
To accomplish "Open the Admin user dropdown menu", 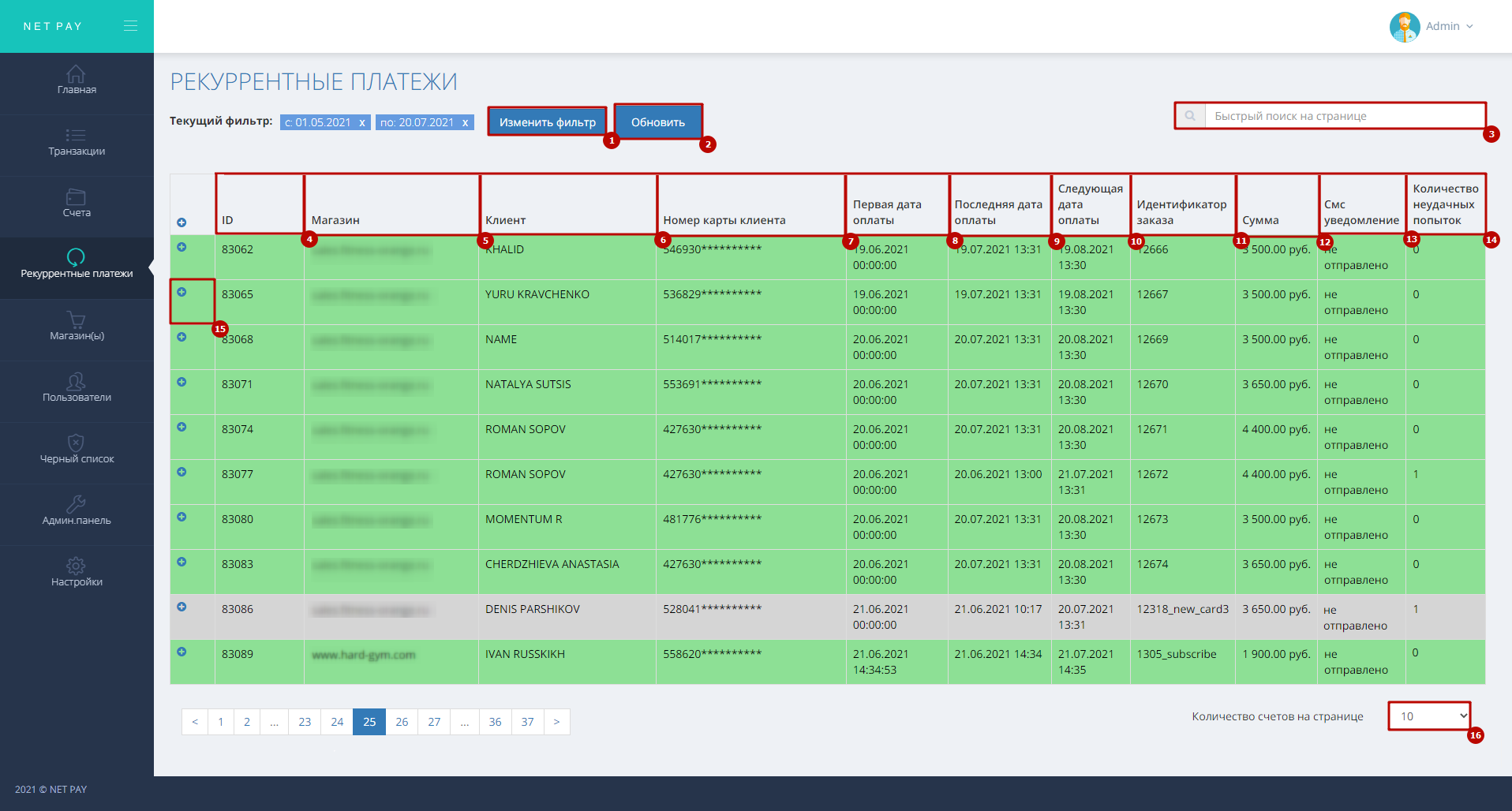I will (x=1432, y=26).
